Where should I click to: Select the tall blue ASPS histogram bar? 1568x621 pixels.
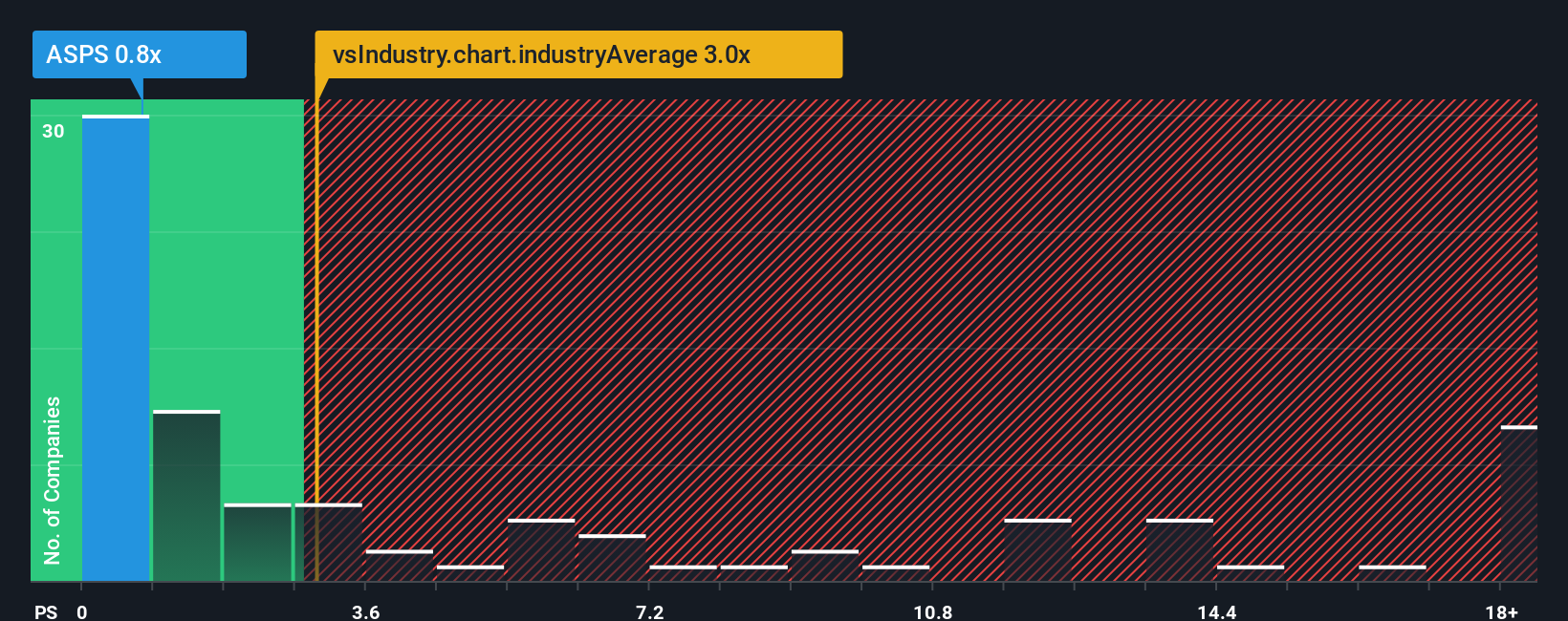tap(116, 348)
